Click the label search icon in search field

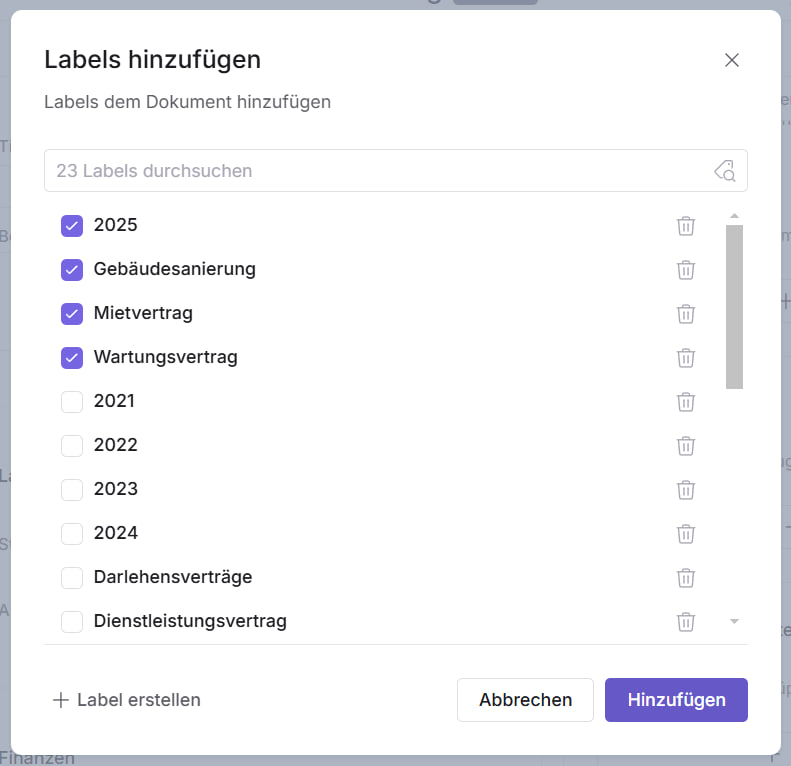pos(725,171)
